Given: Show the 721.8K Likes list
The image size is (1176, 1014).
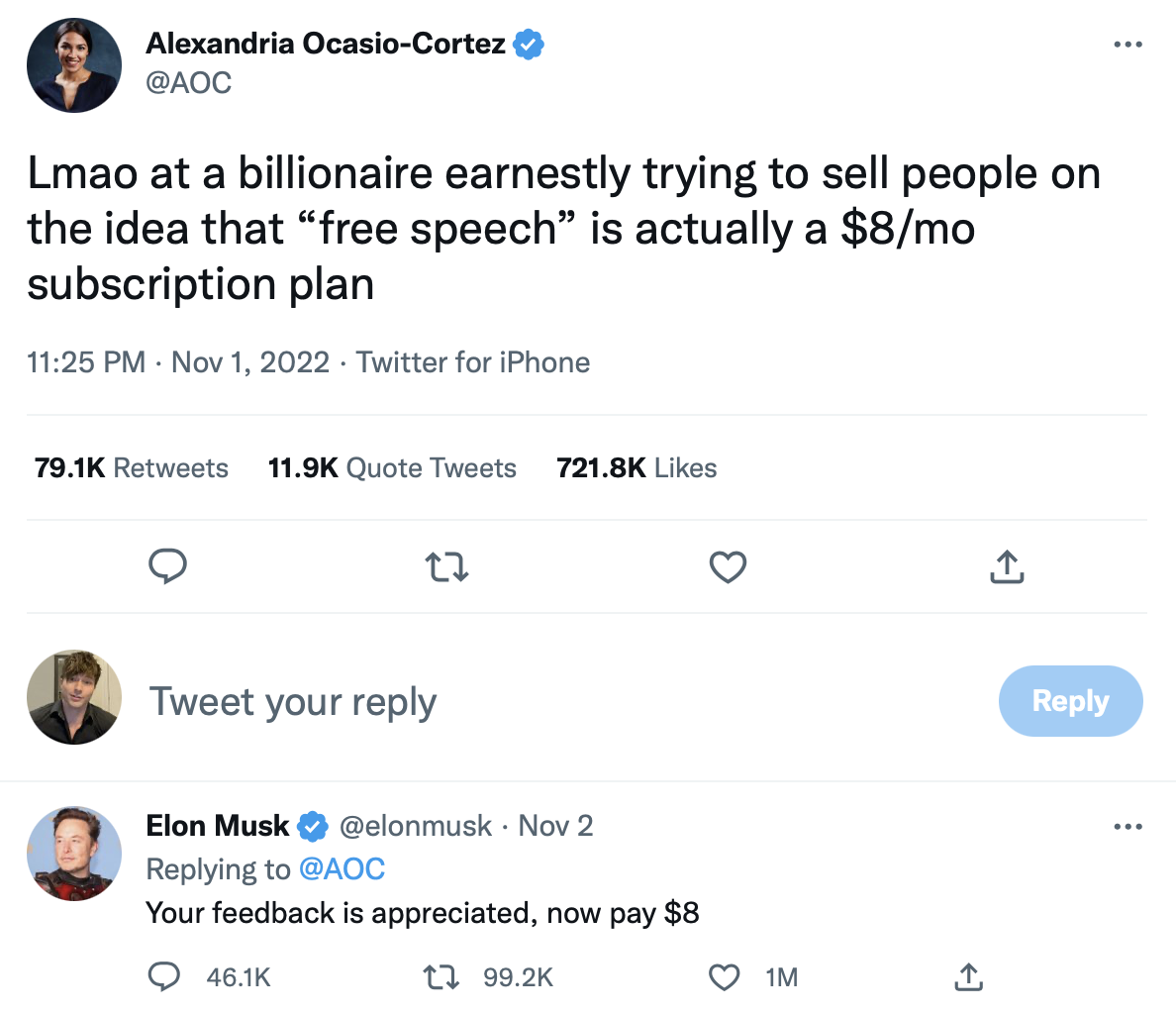Looking at the screenshot, I should 637,468.
